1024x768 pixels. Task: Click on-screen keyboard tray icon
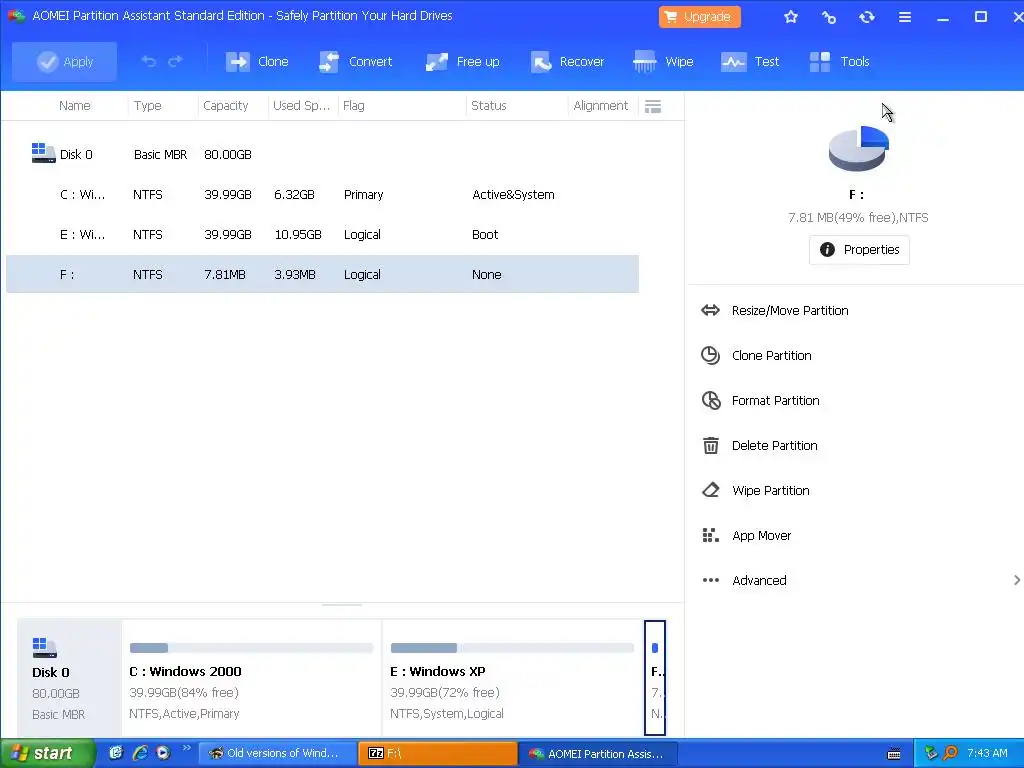point(893,754)
